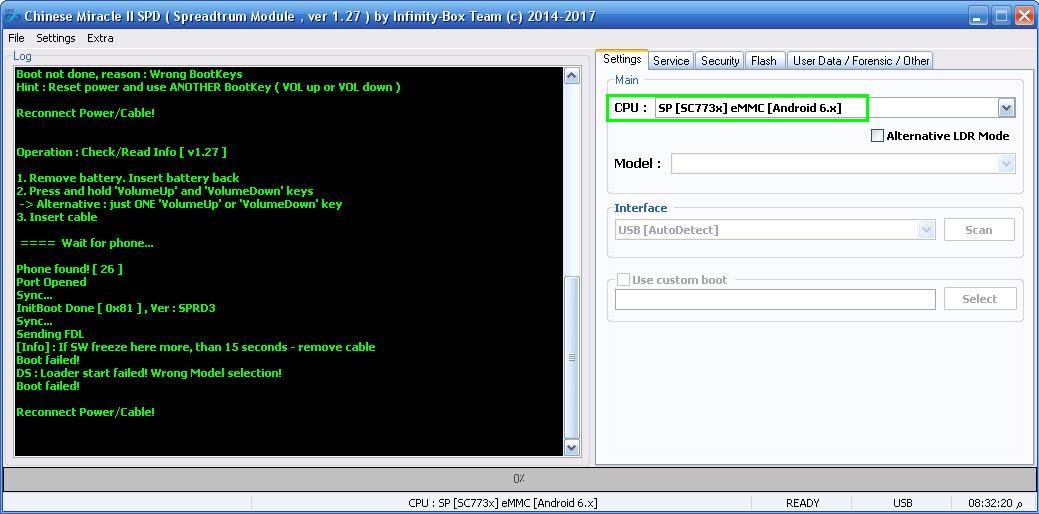1039x514 pixels.
Task: Switch to the Security tab
Action: pos(720,60)
